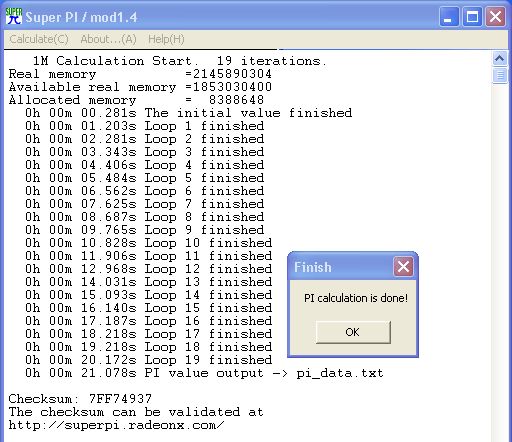Close the Super PI main window
Screen dimensions: 512x442
495,17
